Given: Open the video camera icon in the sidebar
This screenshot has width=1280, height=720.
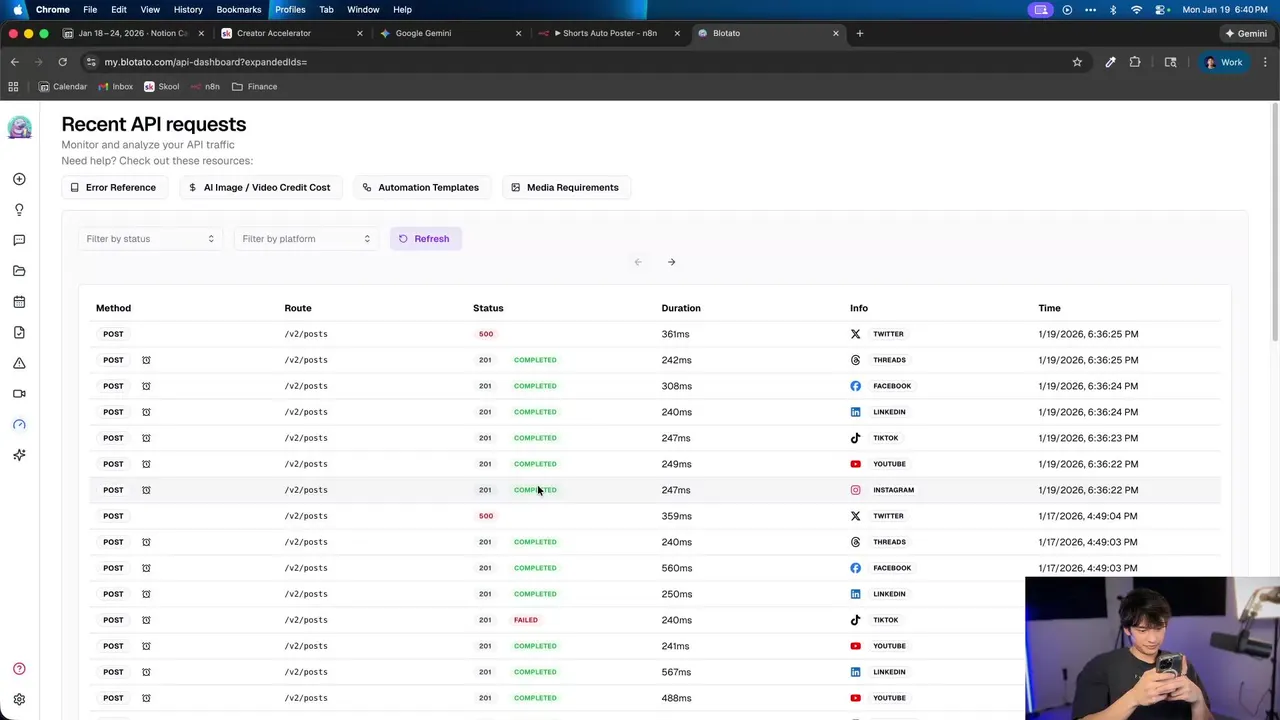Looking at the screenshot, I should (19, 394).
